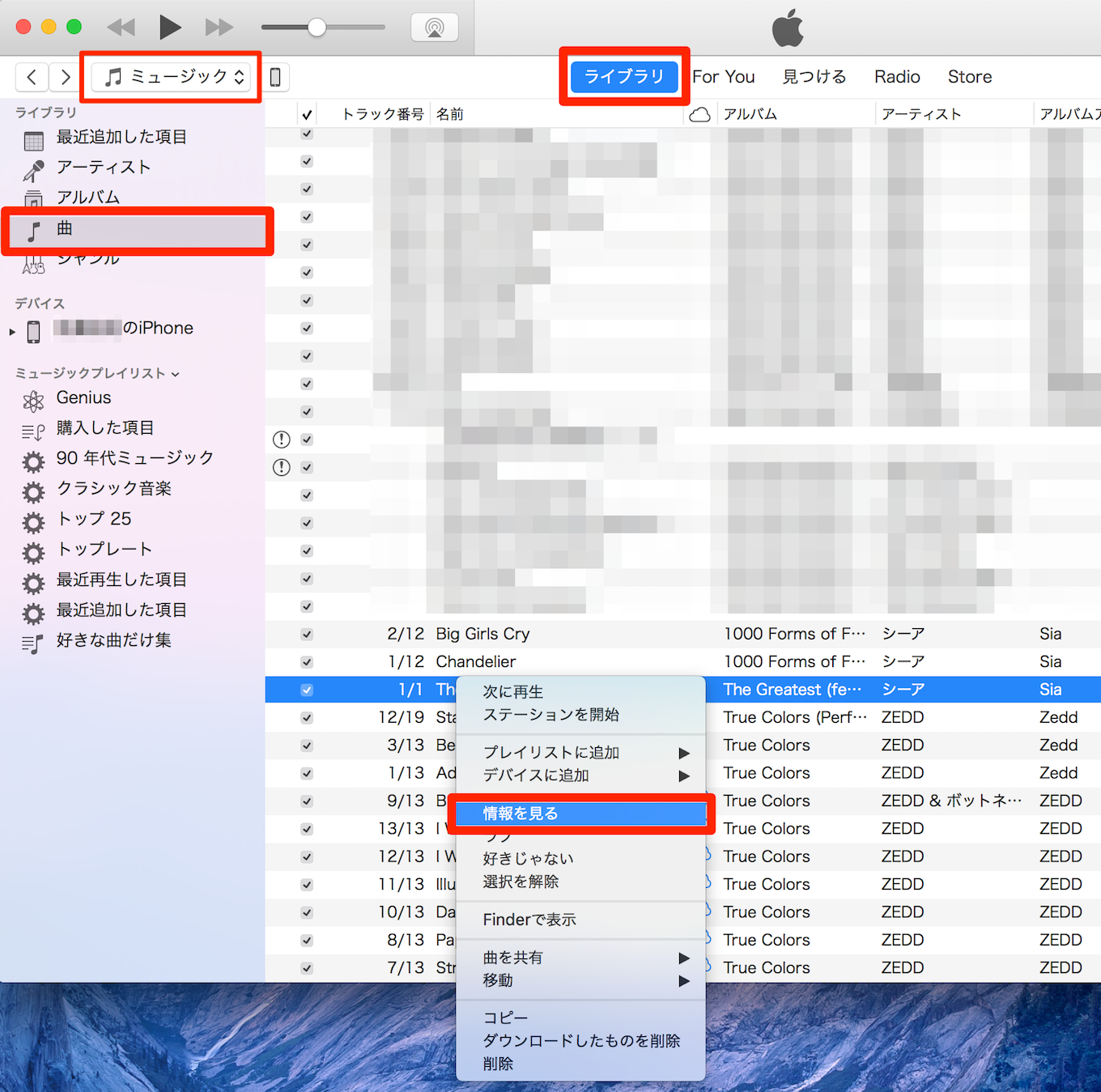The height and width of the screenshot is (1092, 1101).
Task: Uncheck the track 12/19 checkbox
Action: (307, 718)
